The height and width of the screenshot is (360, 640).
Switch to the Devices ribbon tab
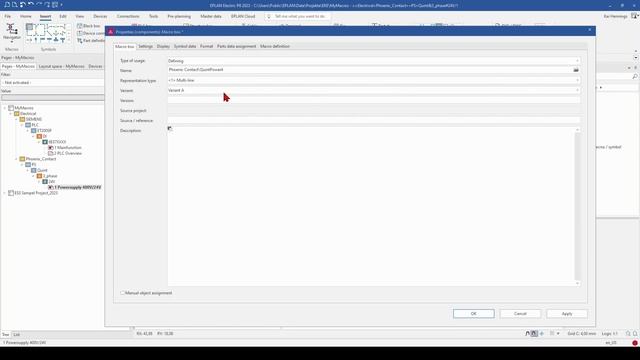click(100, 16)
